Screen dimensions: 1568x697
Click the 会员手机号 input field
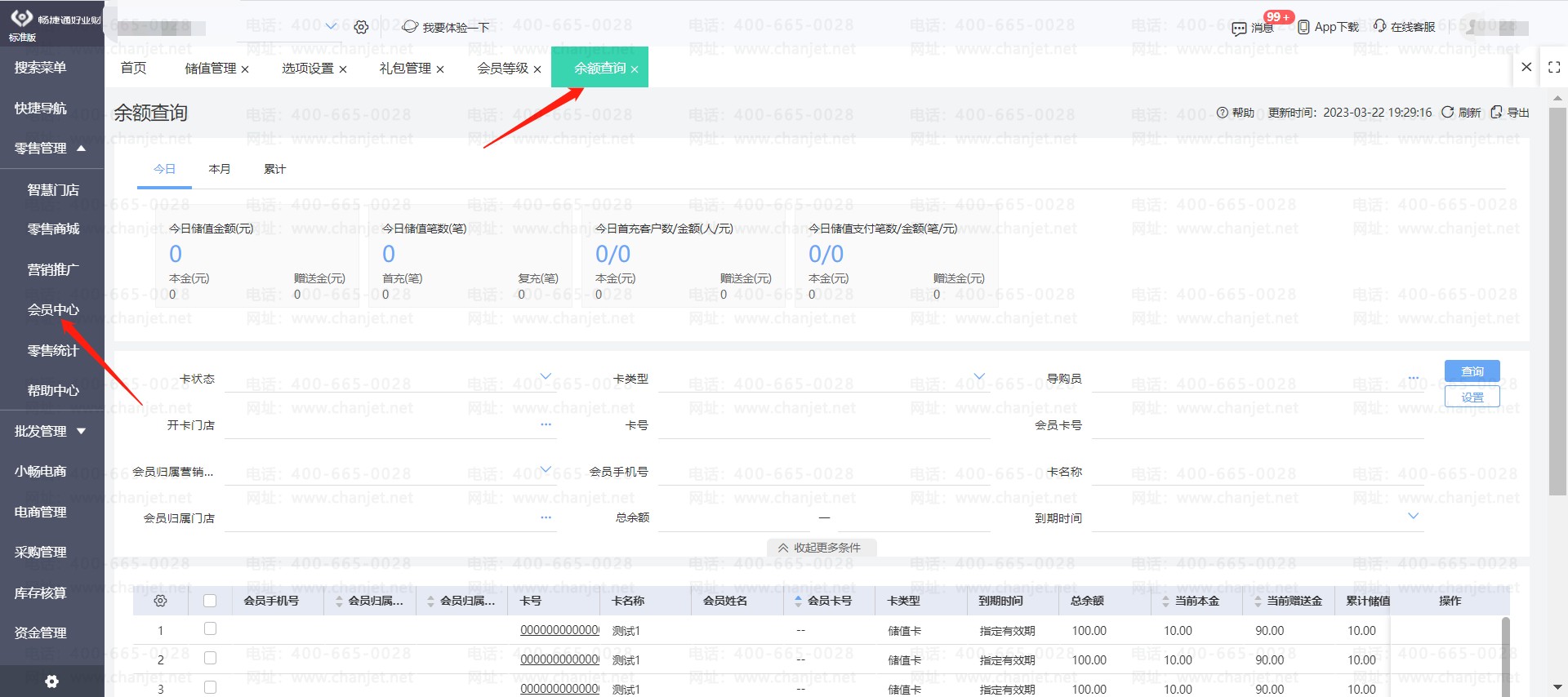click(824, 472)
